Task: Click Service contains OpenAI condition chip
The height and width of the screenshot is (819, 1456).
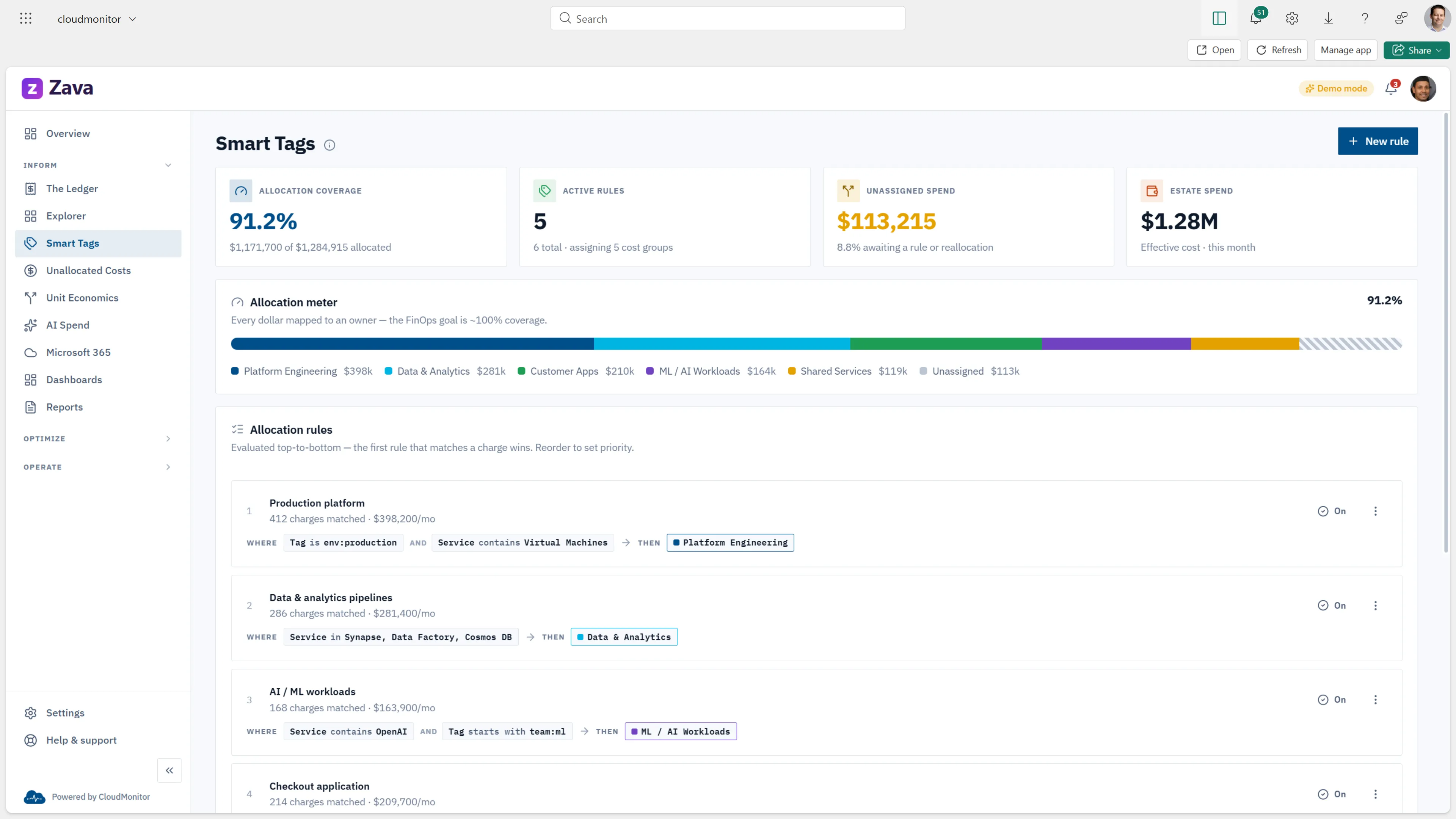Action: pos(348,731)
